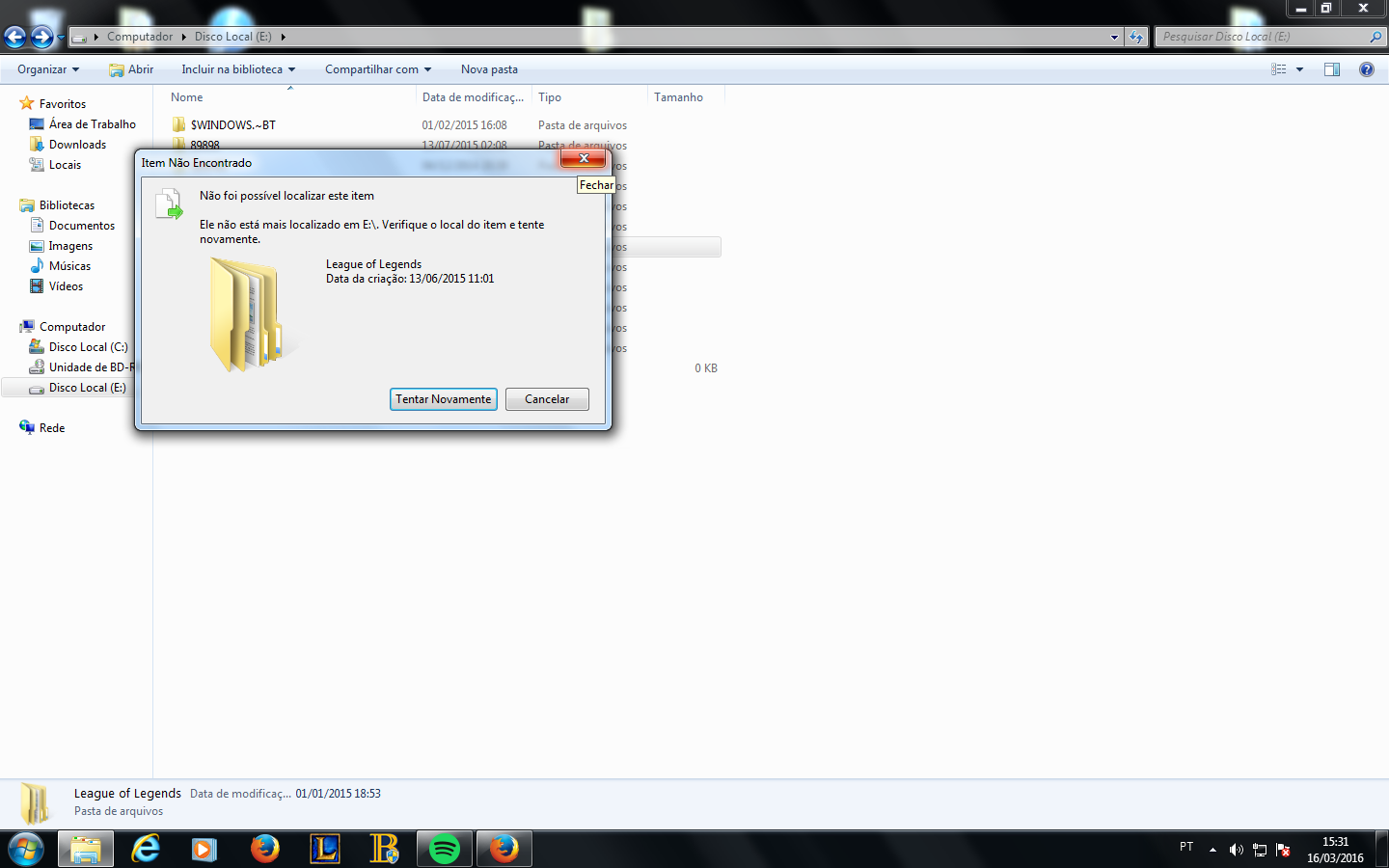Expand arrow after Computador breadcrumb
This screenshot has width=1389, height=868.
pyautogui.click(x=183, y=37)
